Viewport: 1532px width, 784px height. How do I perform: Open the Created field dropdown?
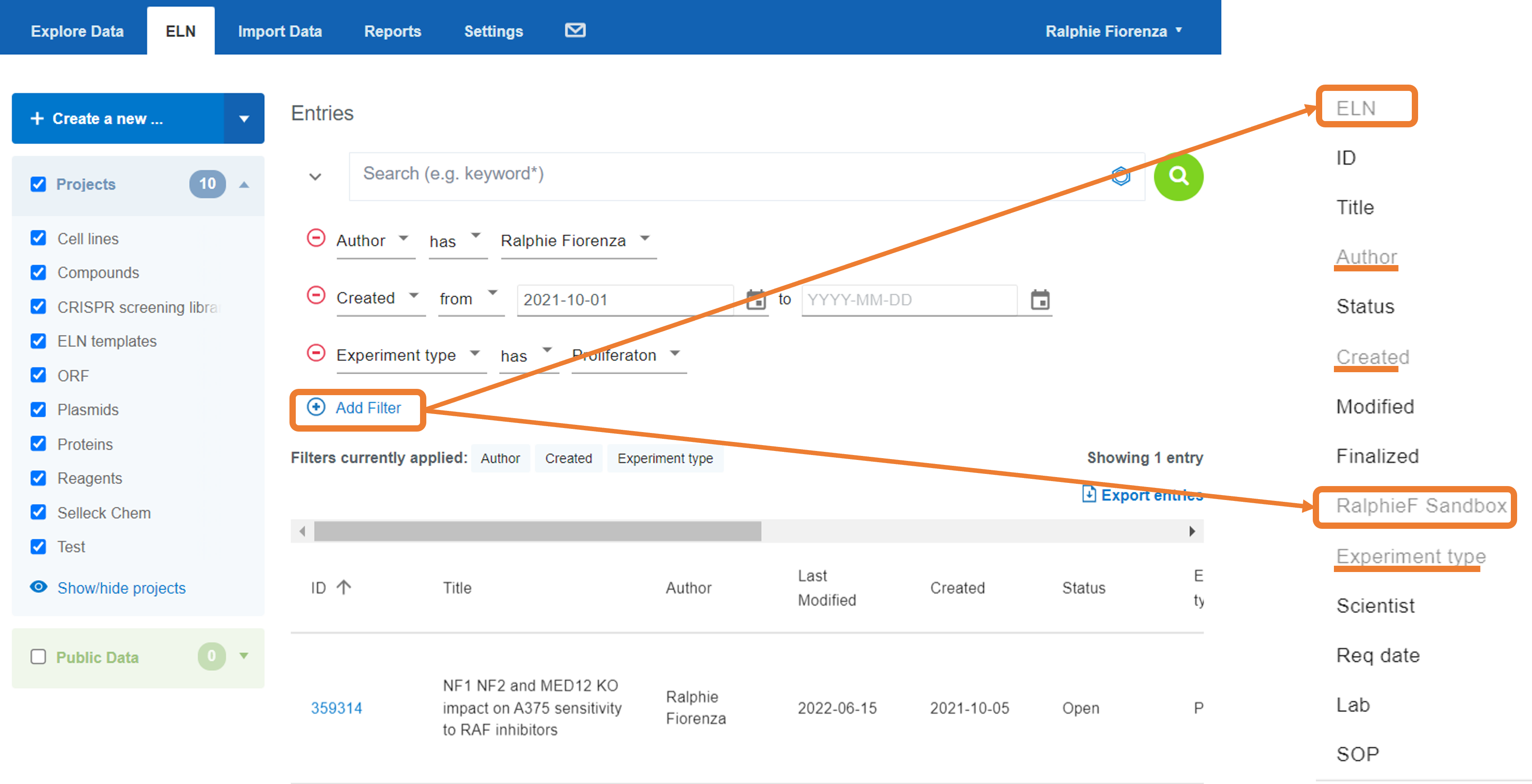click(x=380, y=298)
